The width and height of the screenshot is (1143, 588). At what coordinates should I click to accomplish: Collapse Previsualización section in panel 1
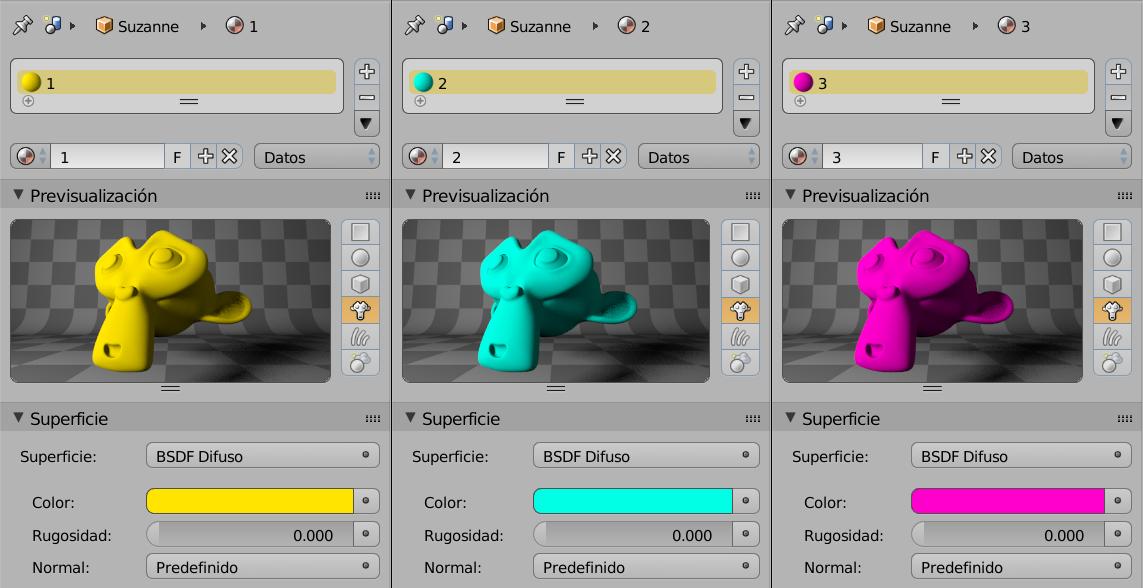point(20,195)
